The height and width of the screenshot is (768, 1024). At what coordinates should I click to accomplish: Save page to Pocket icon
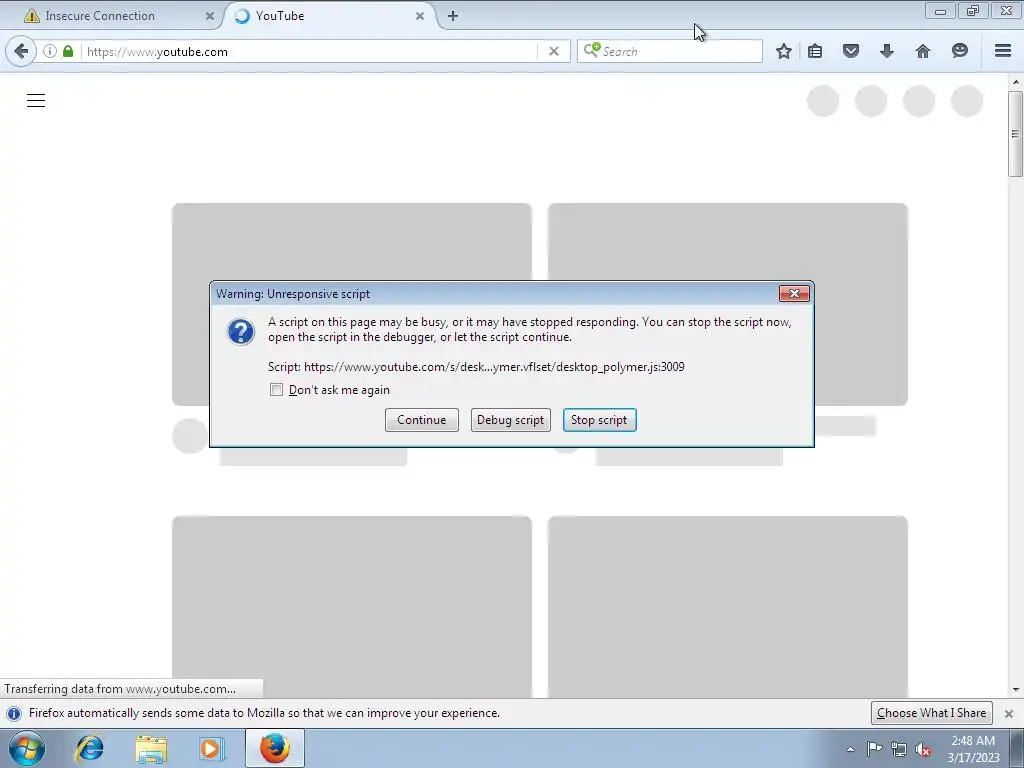[850, 51]
